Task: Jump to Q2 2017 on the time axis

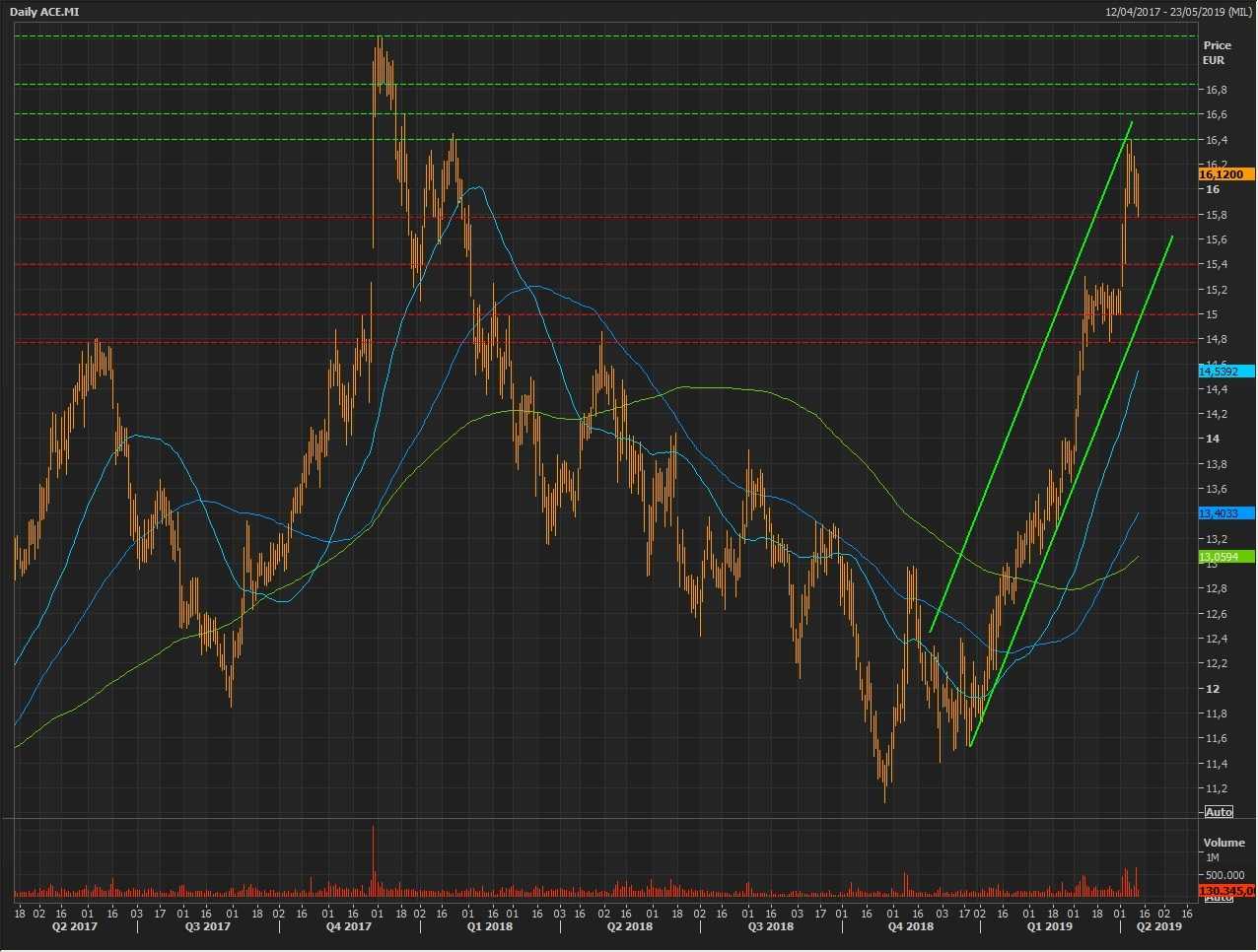Action: coord(74,926)
